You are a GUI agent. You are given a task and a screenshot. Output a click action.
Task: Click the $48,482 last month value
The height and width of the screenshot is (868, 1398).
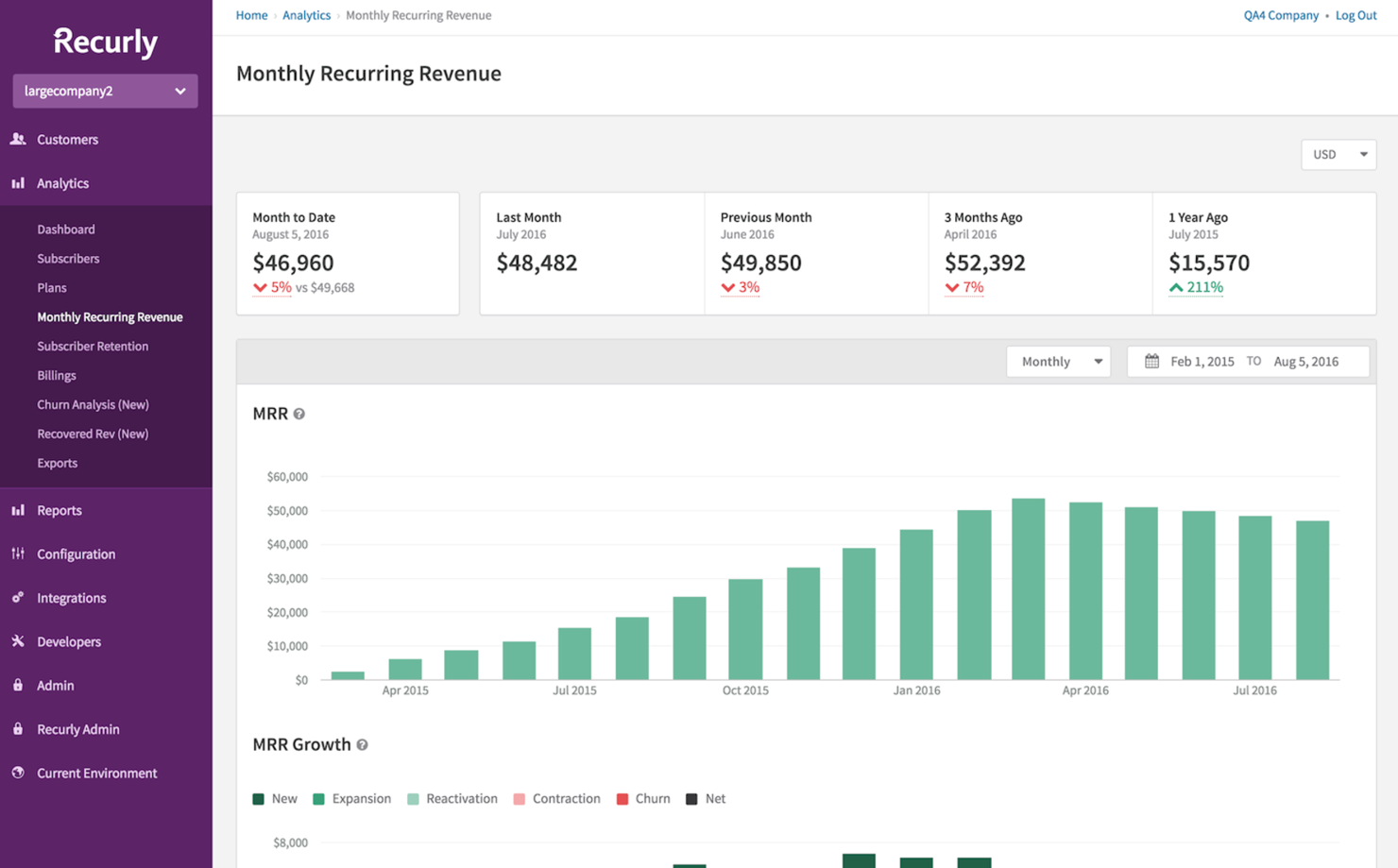537,263
